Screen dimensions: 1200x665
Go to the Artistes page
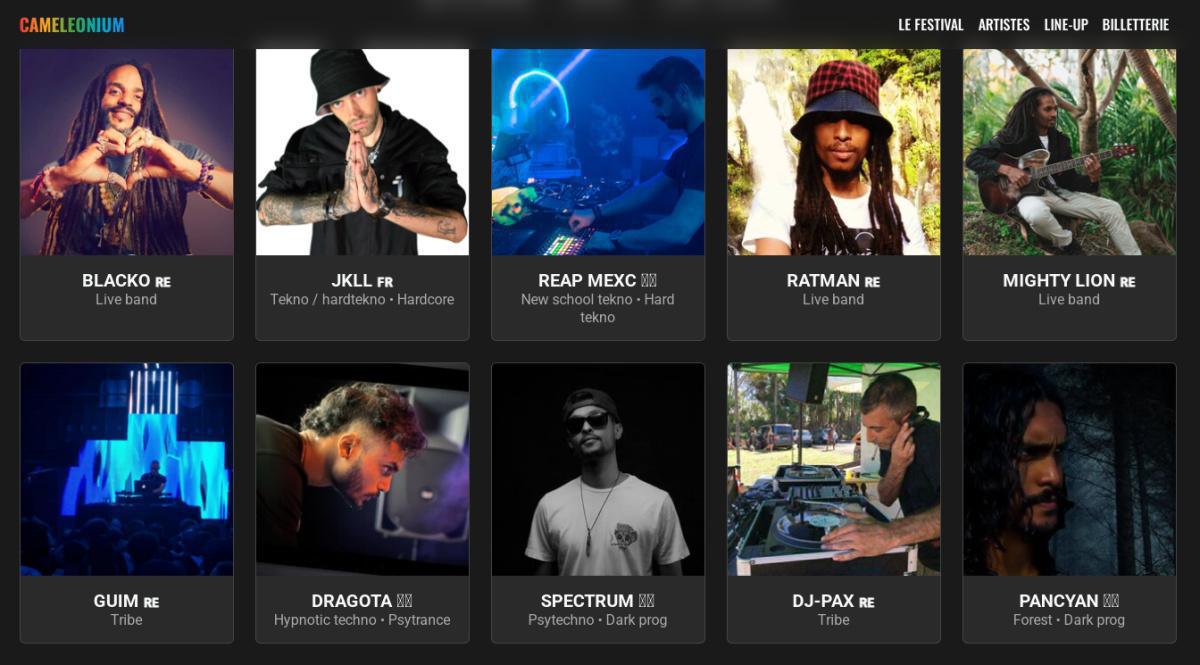1004,25
